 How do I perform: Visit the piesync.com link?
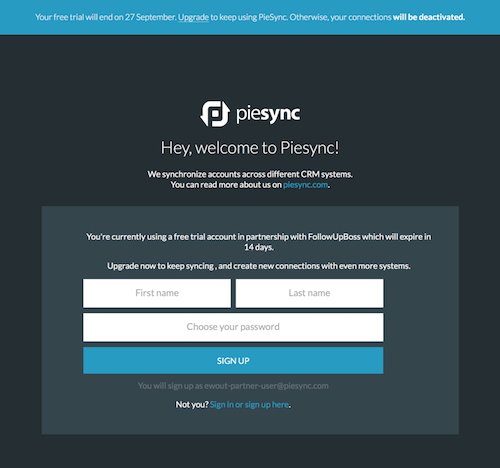pyautogui.click(x=306, y=185)
